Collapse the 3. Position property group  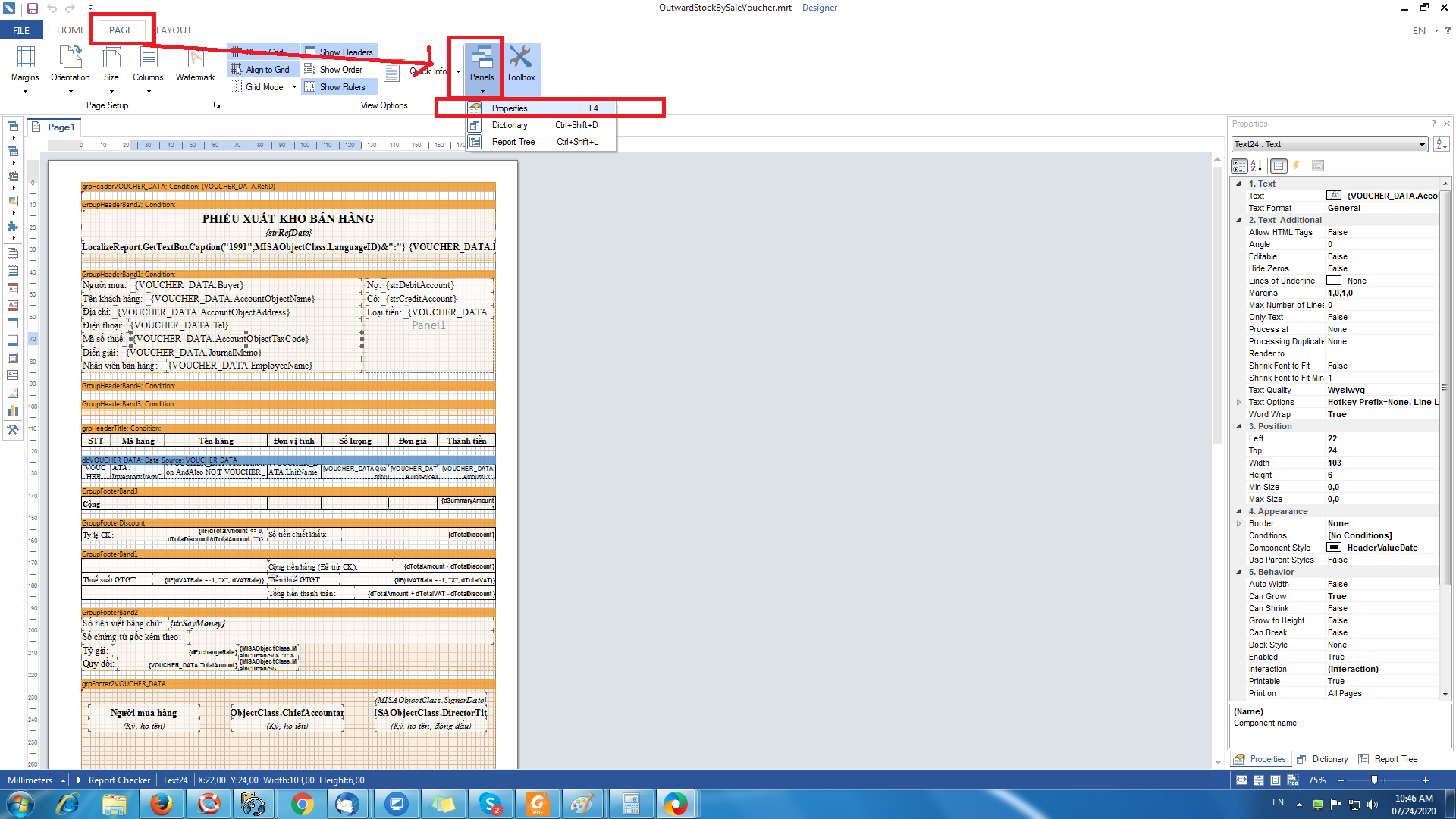(x=1238, y=426)
